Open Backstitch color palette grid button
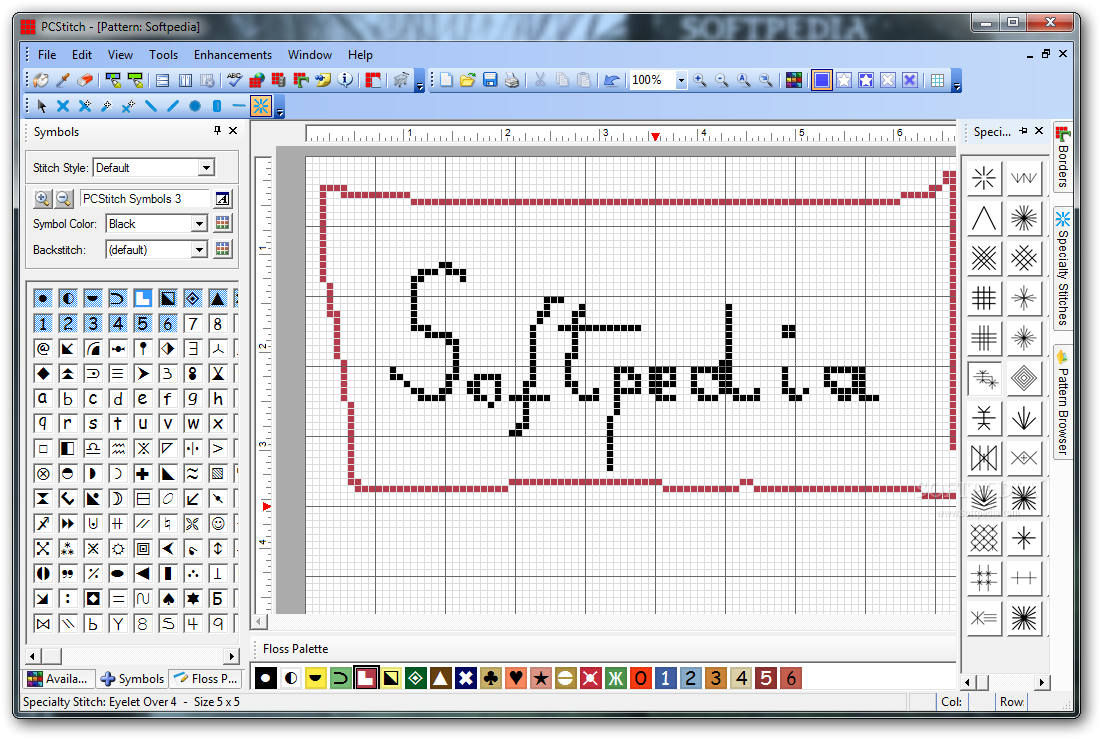The height and width of the screenshot is (739, 1101). 223,249
